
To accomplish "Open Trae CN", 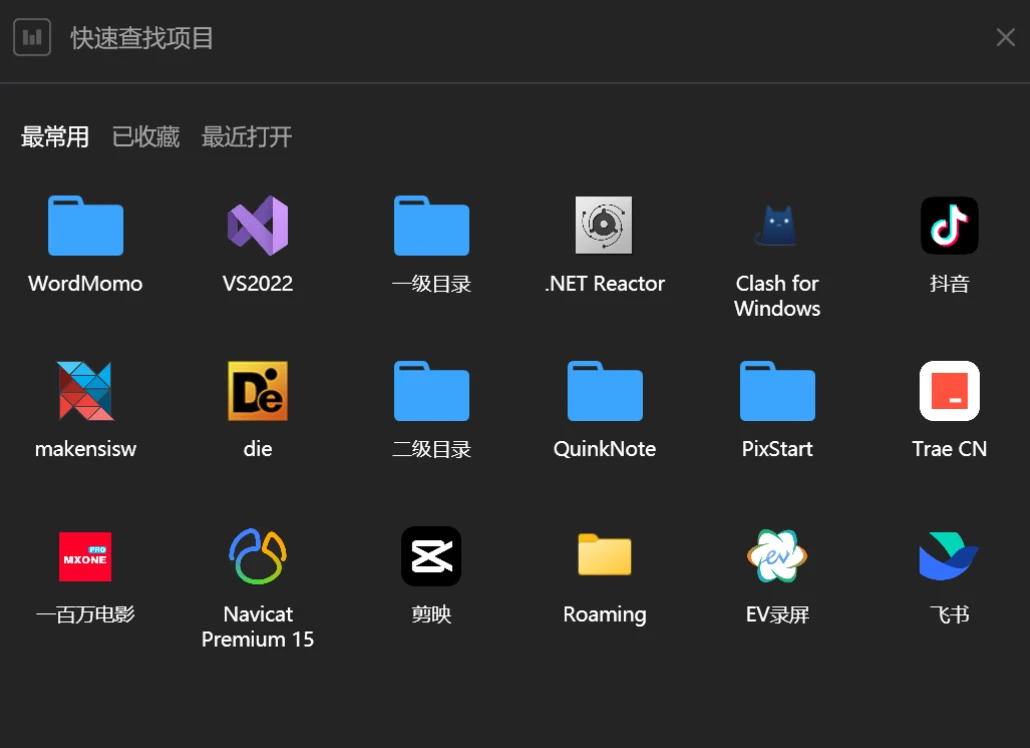I will [949, 391].
